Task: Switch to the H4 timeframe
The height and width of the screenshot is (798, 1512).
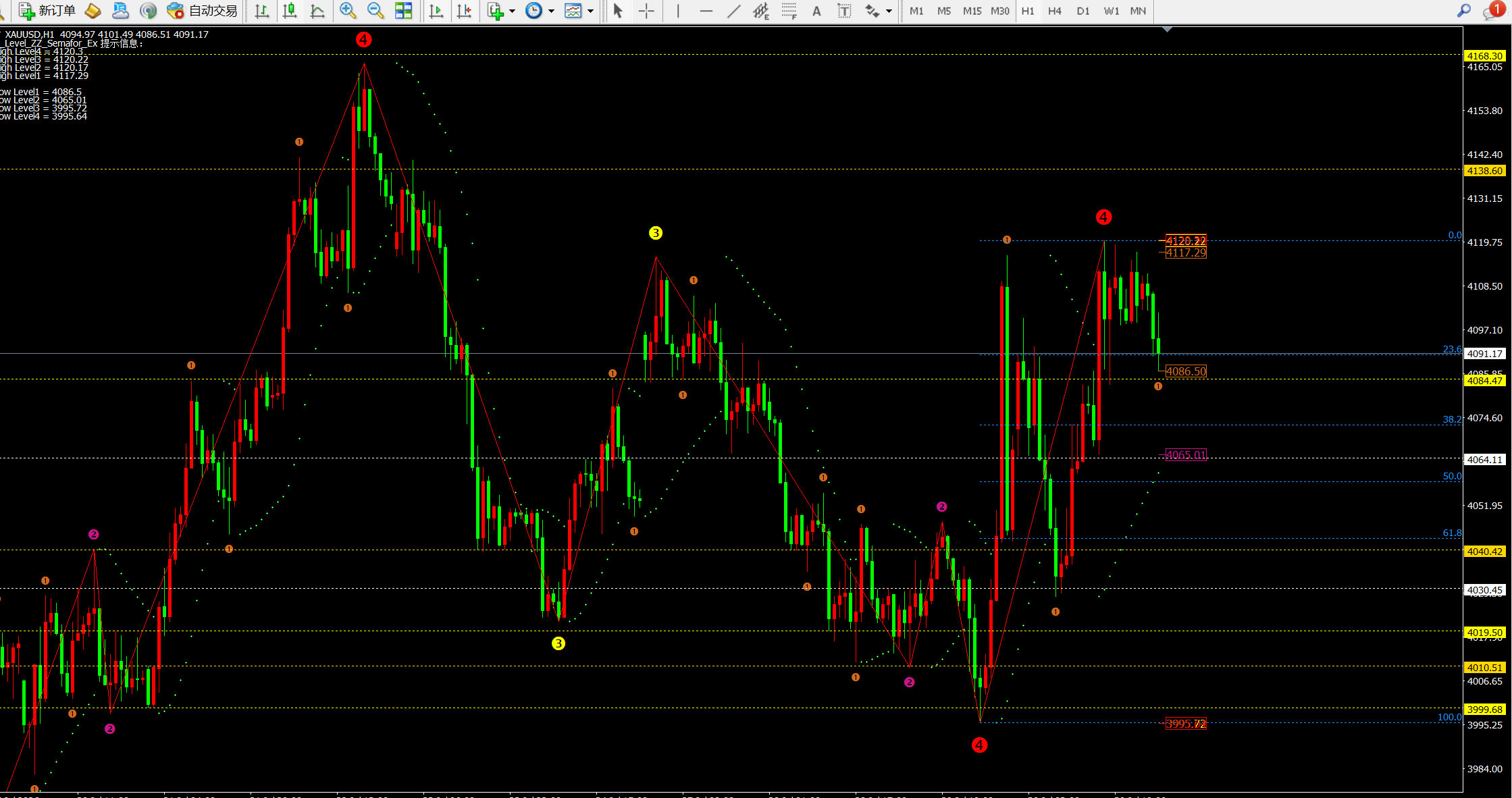Action: (1055, 11)
